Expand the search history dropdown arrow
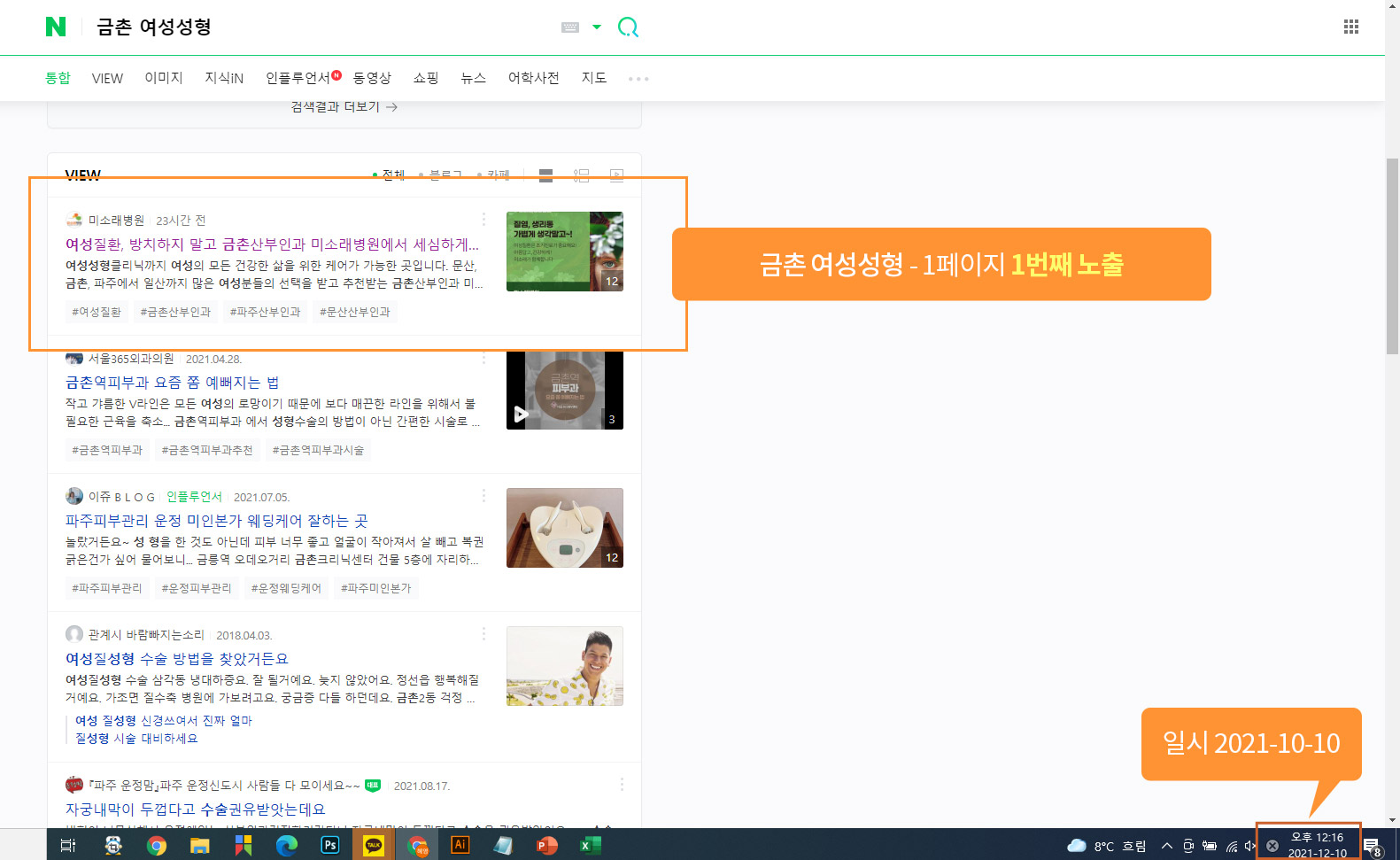 point(597,27)
